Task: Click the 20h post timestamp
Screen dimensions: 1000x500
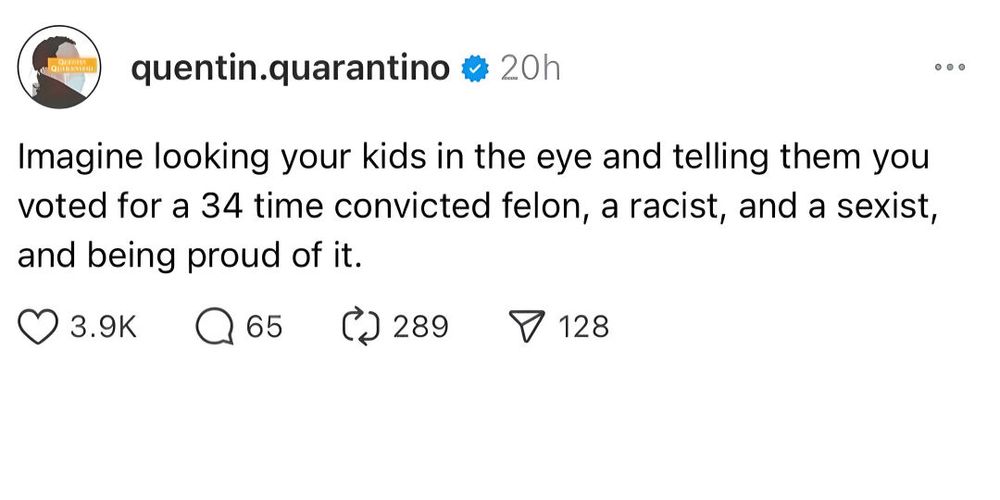Action: (529, 68)
